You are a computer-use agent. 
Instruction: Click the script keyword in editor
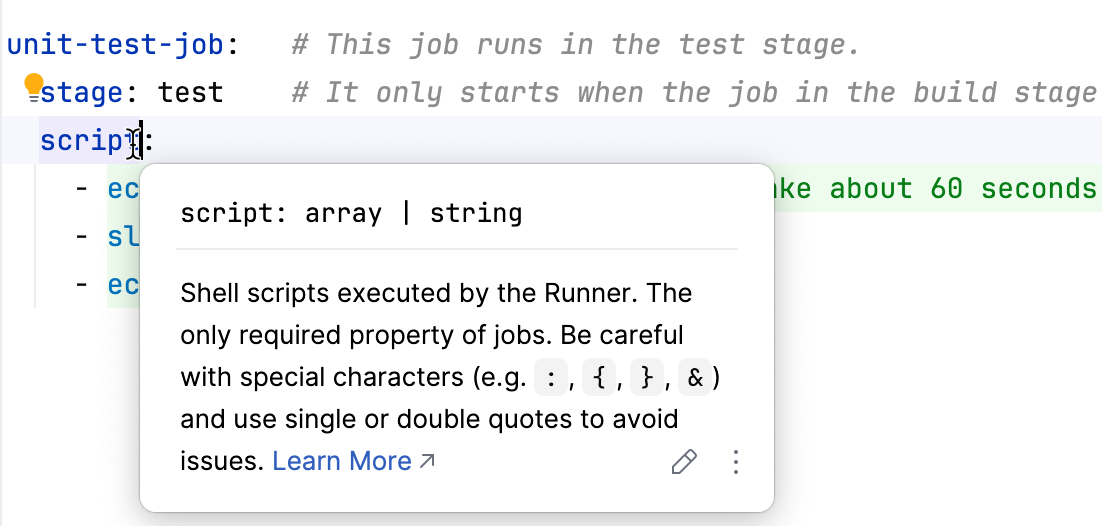pos(86,141)
